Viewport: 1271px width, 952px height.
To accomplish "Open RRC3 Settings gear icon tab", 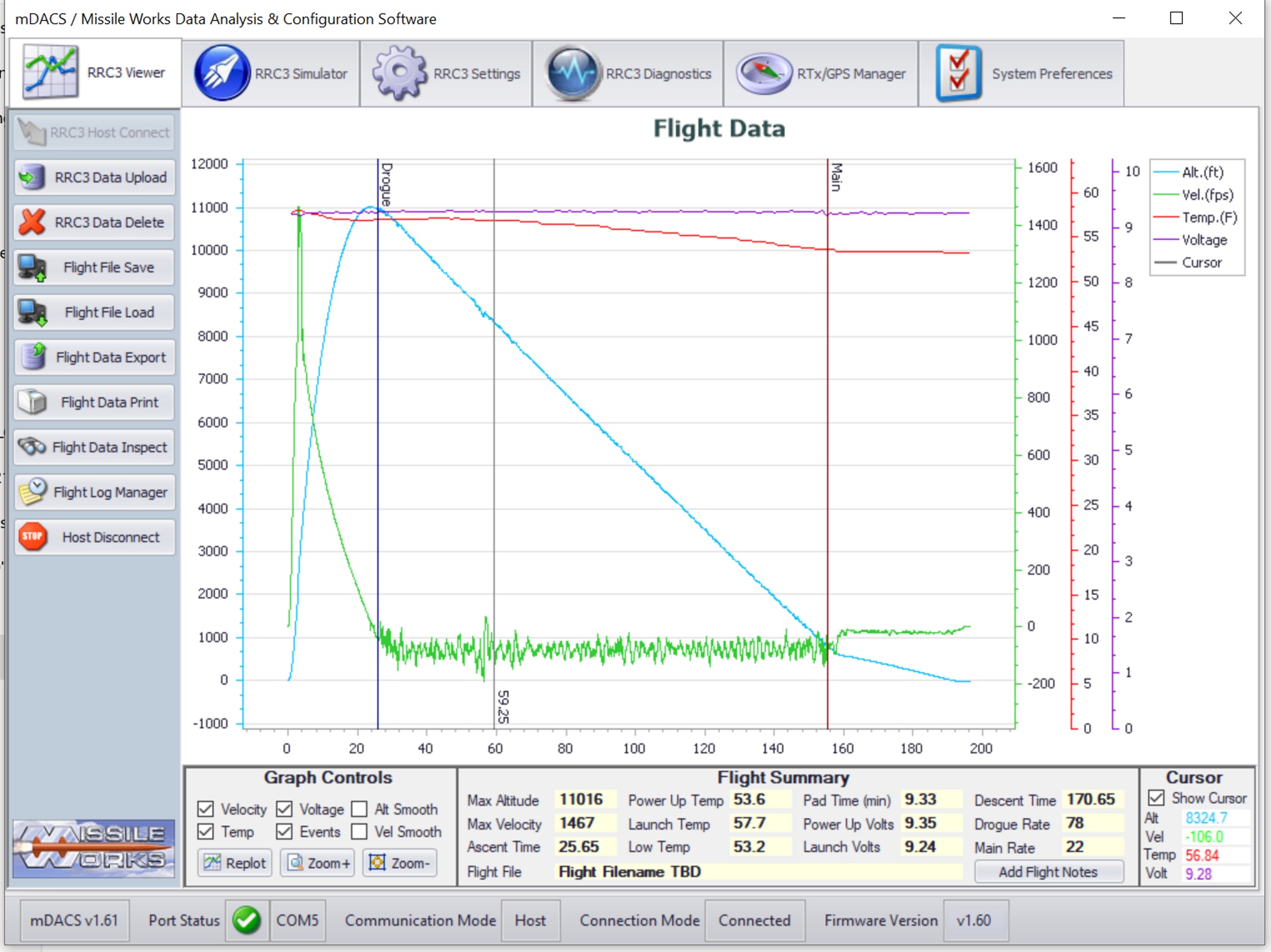I will (x=400, y=73).
